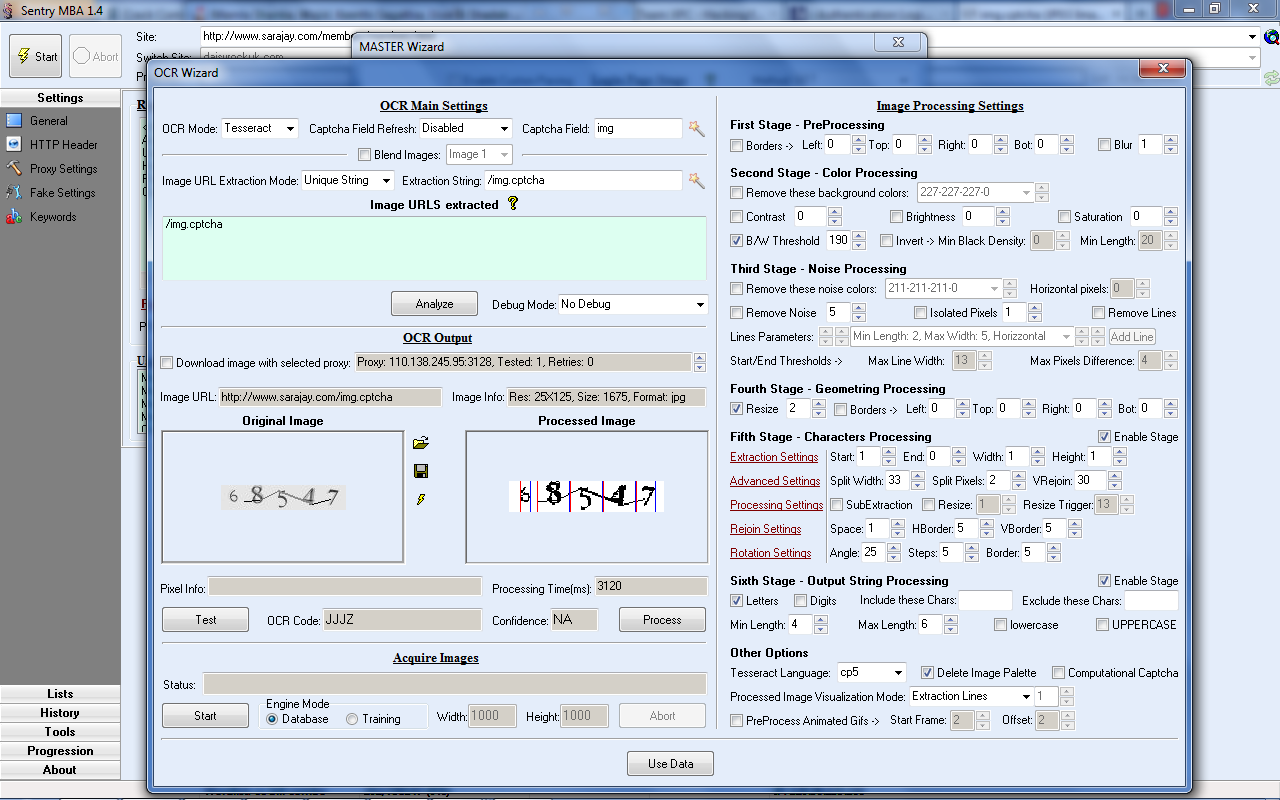
Task: Switch to the Progression section
Action: (x=60, y=751)
